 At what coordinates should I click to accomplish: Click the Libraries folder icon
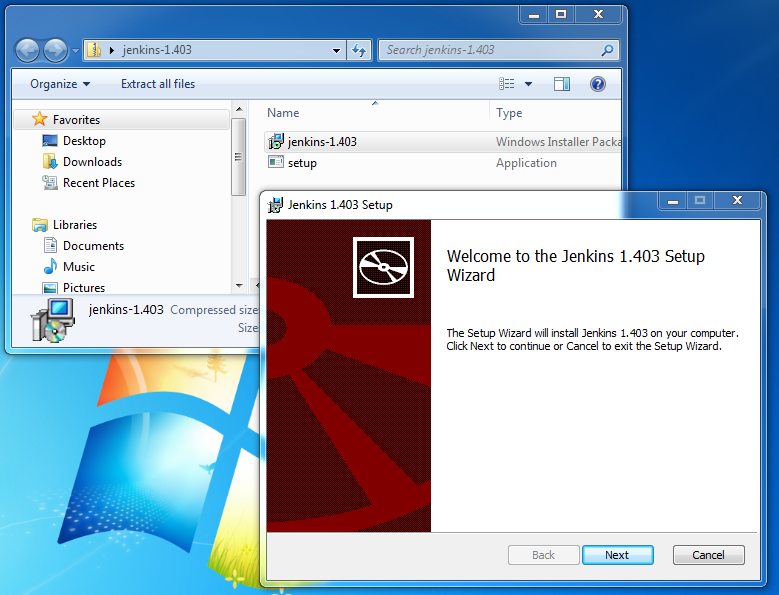[39, 225]
